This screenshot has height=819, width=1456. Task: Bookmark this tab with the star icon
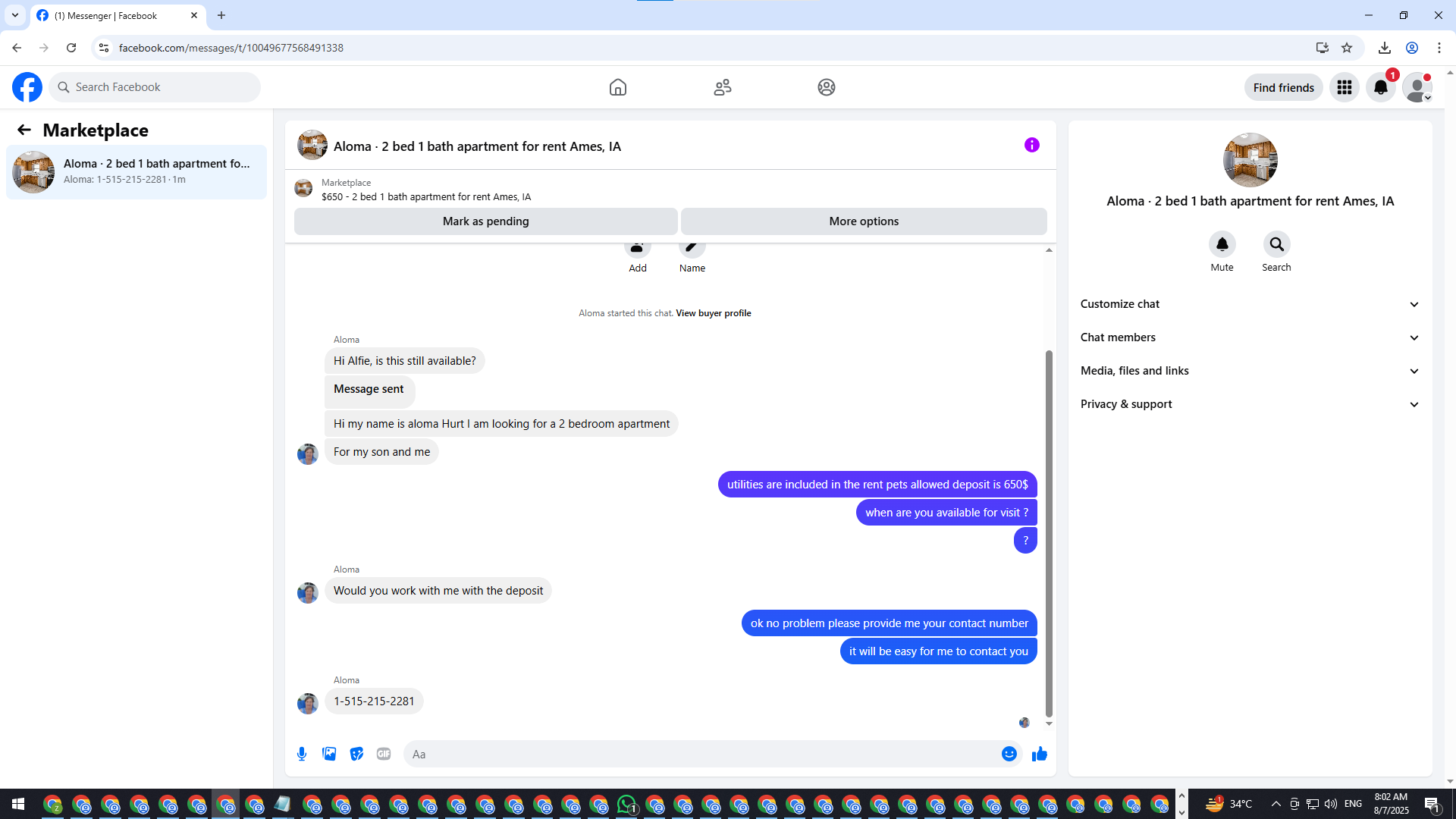pyautogui.click(x=1347, y=48)
